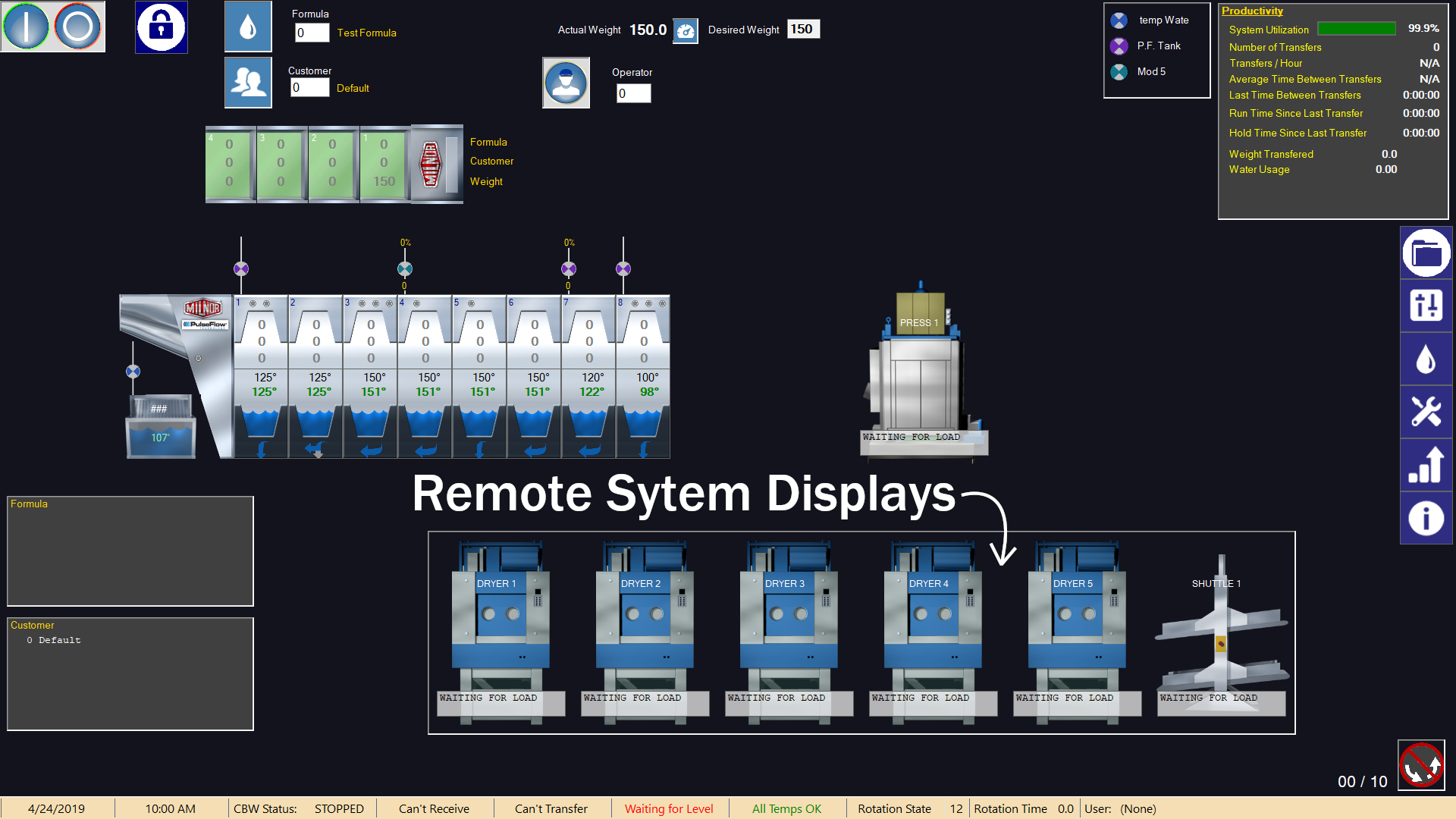
Task: Click the temp Wate valve icon
Action: point(1119,20)
